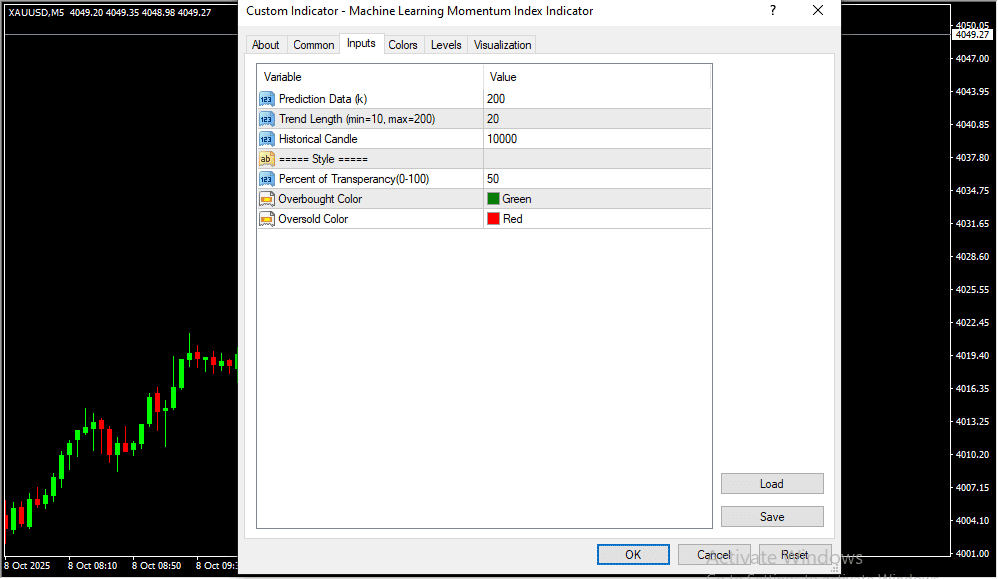Click the color icon beside Oversold Color
998x579 pixels.
pyautogui.click(x=266, y=219)
